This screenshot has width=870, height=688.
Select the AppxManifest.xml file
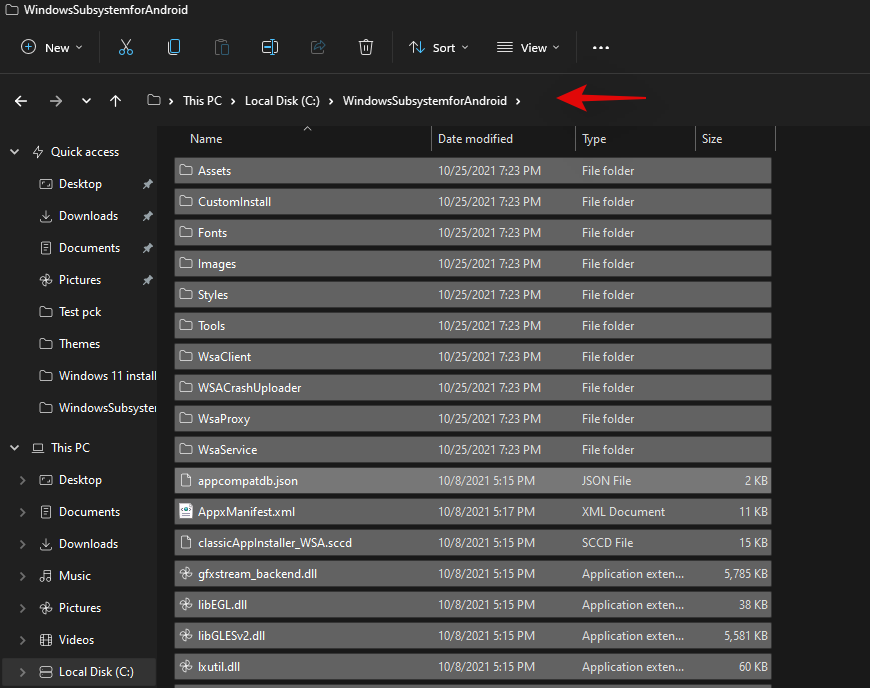point(246,512)
